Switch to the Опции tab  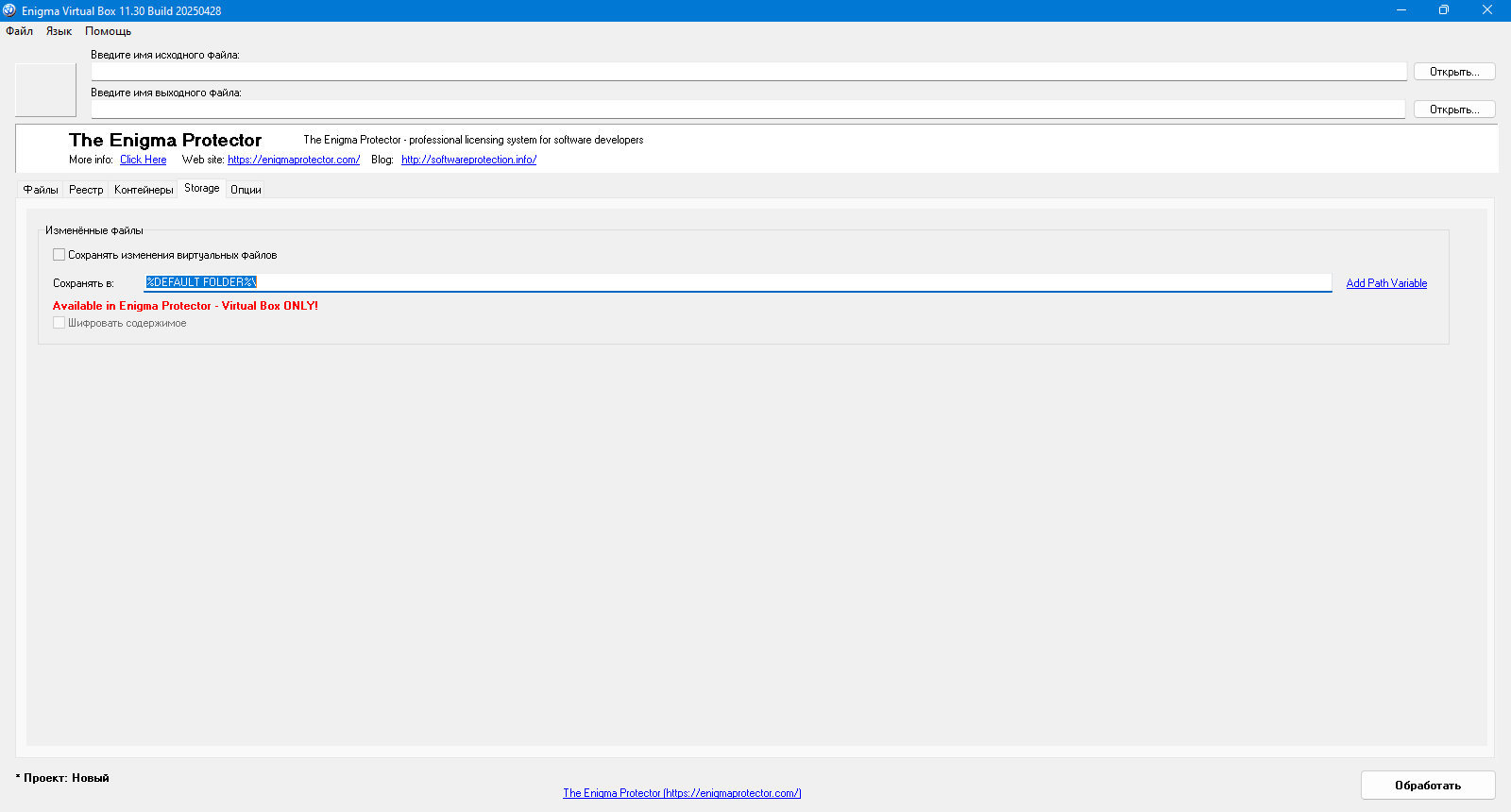(246, 190)
